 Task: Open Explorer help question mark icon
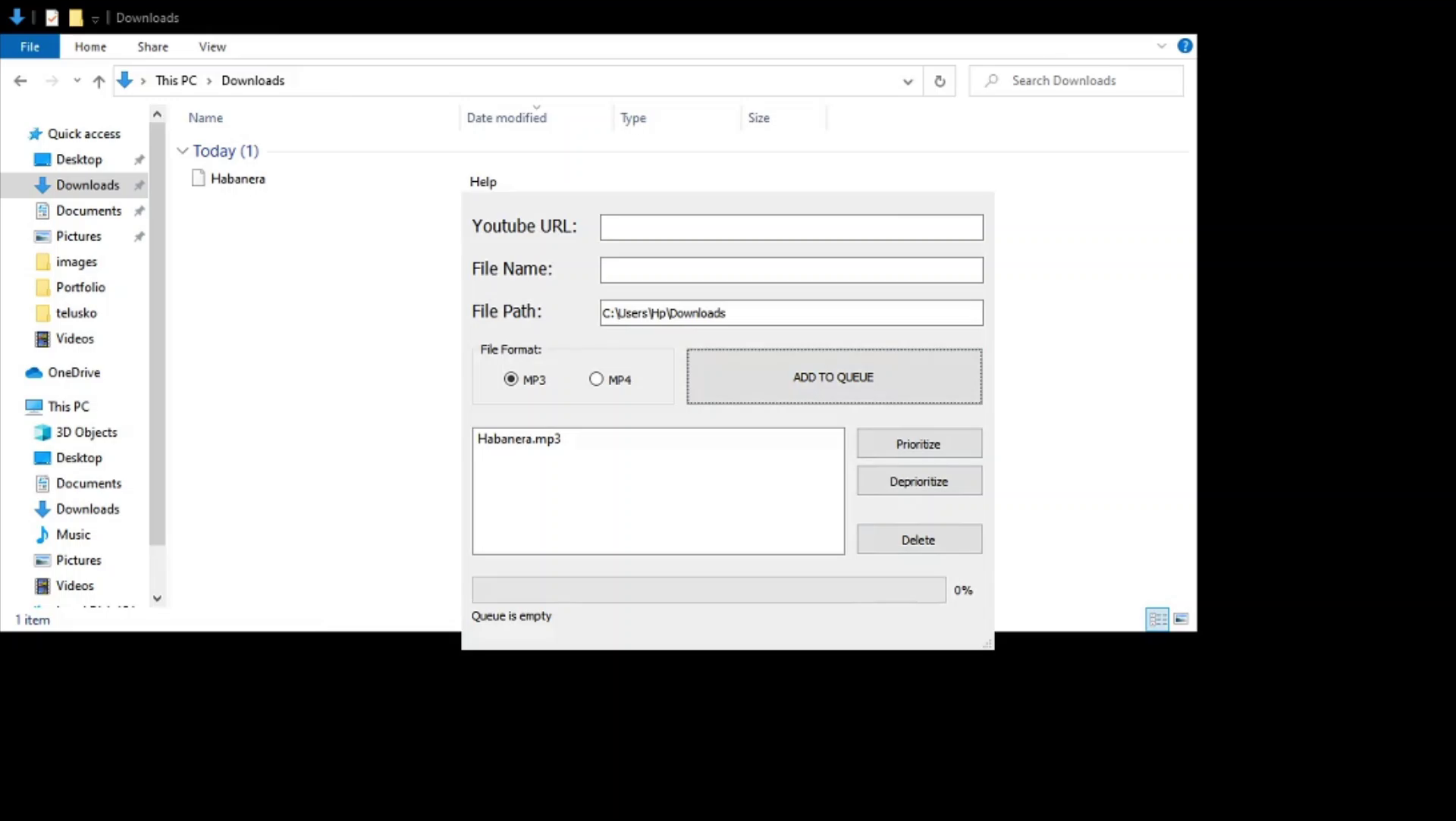[1185, 45]
